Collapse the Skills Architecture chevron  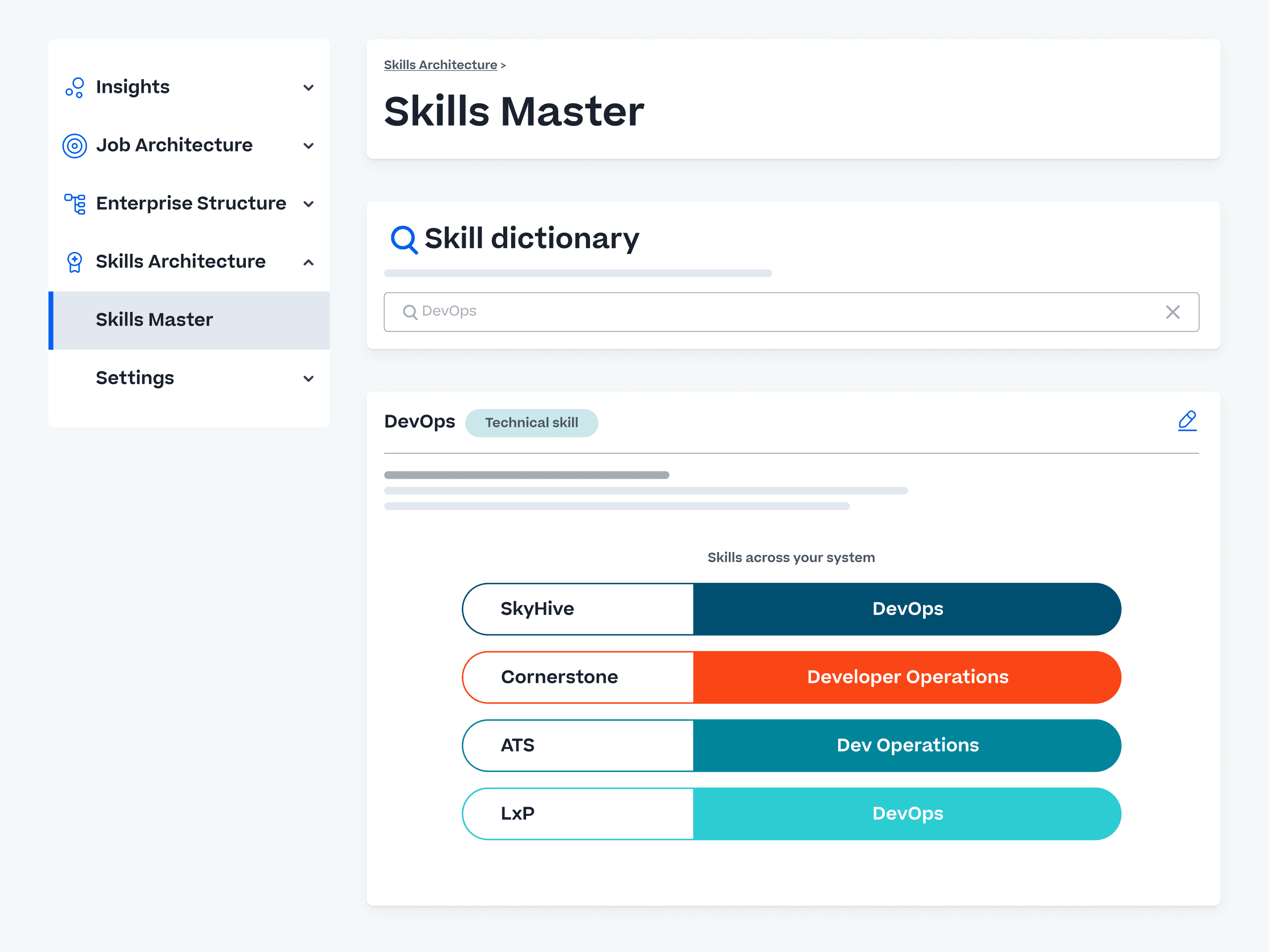308,262
